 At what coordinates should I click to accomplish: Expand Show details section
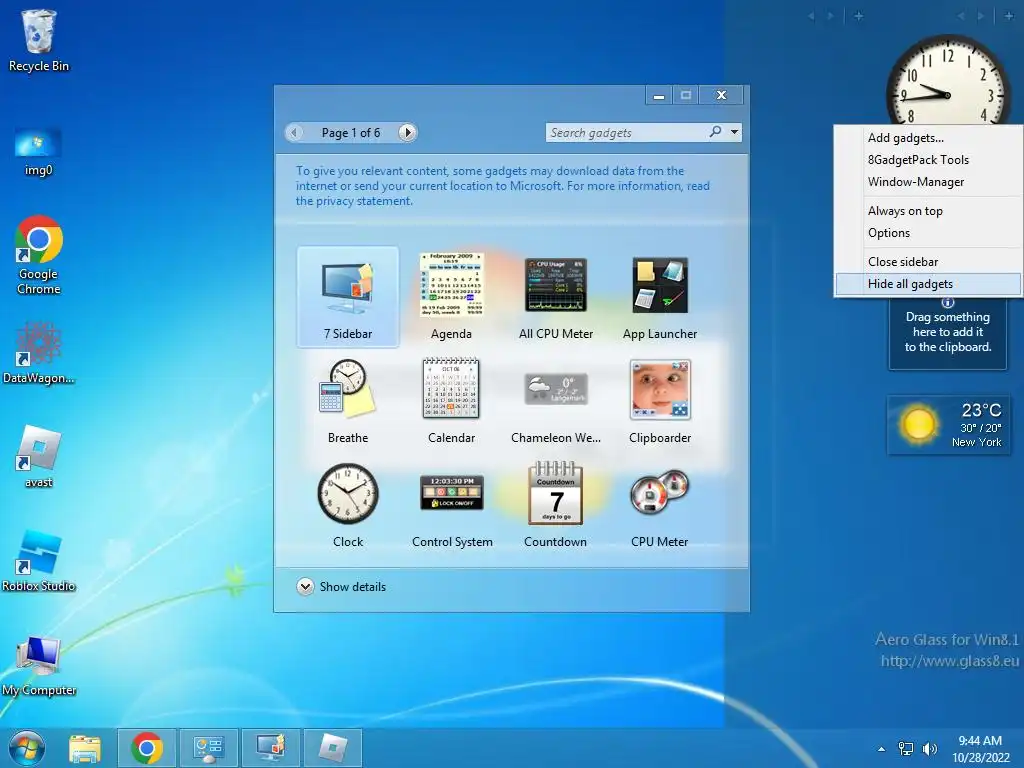[x=341, y=586]
